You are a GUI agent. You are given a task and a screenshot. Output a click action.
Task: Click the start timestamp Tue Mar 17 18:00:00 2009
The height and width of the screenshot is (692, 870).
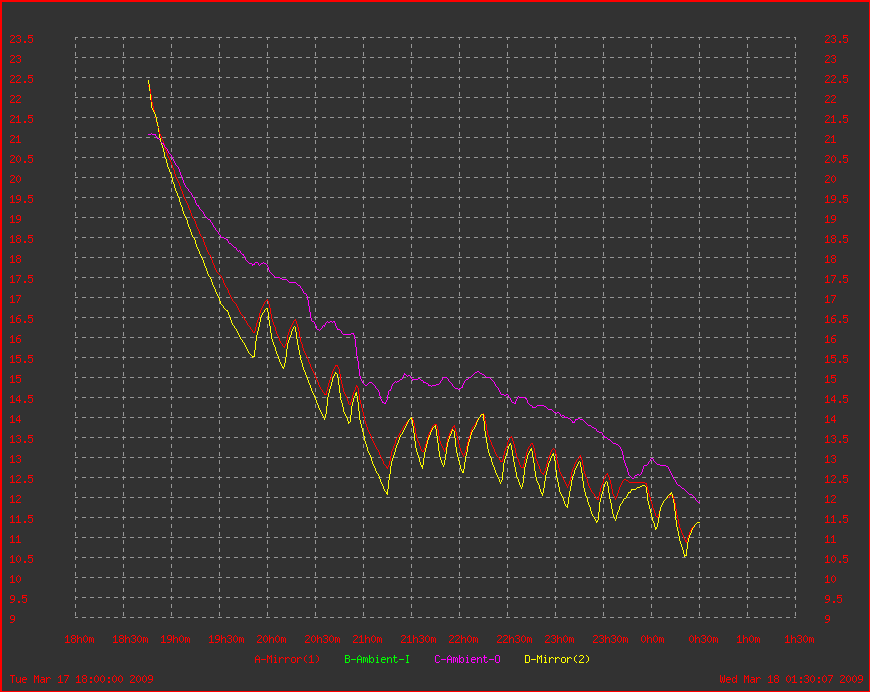(x=82, y=679)
